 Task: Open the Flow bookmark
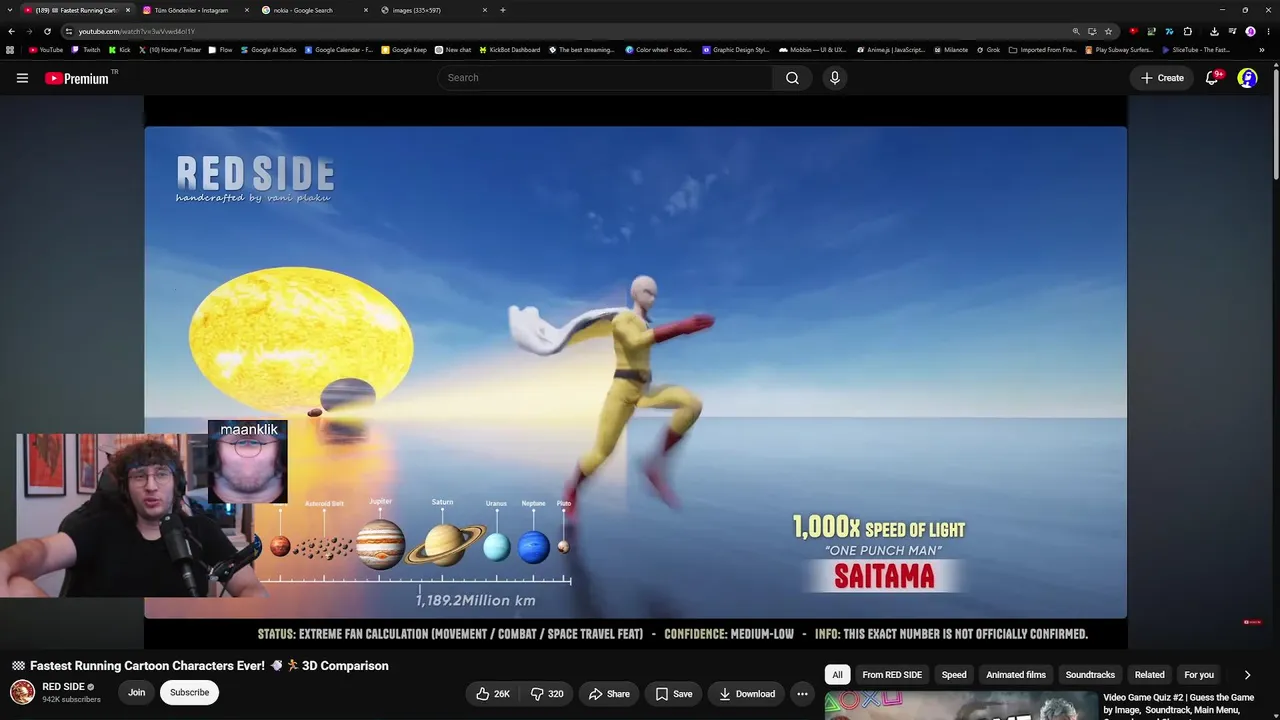pyautogui.click(x=220, y=50)
